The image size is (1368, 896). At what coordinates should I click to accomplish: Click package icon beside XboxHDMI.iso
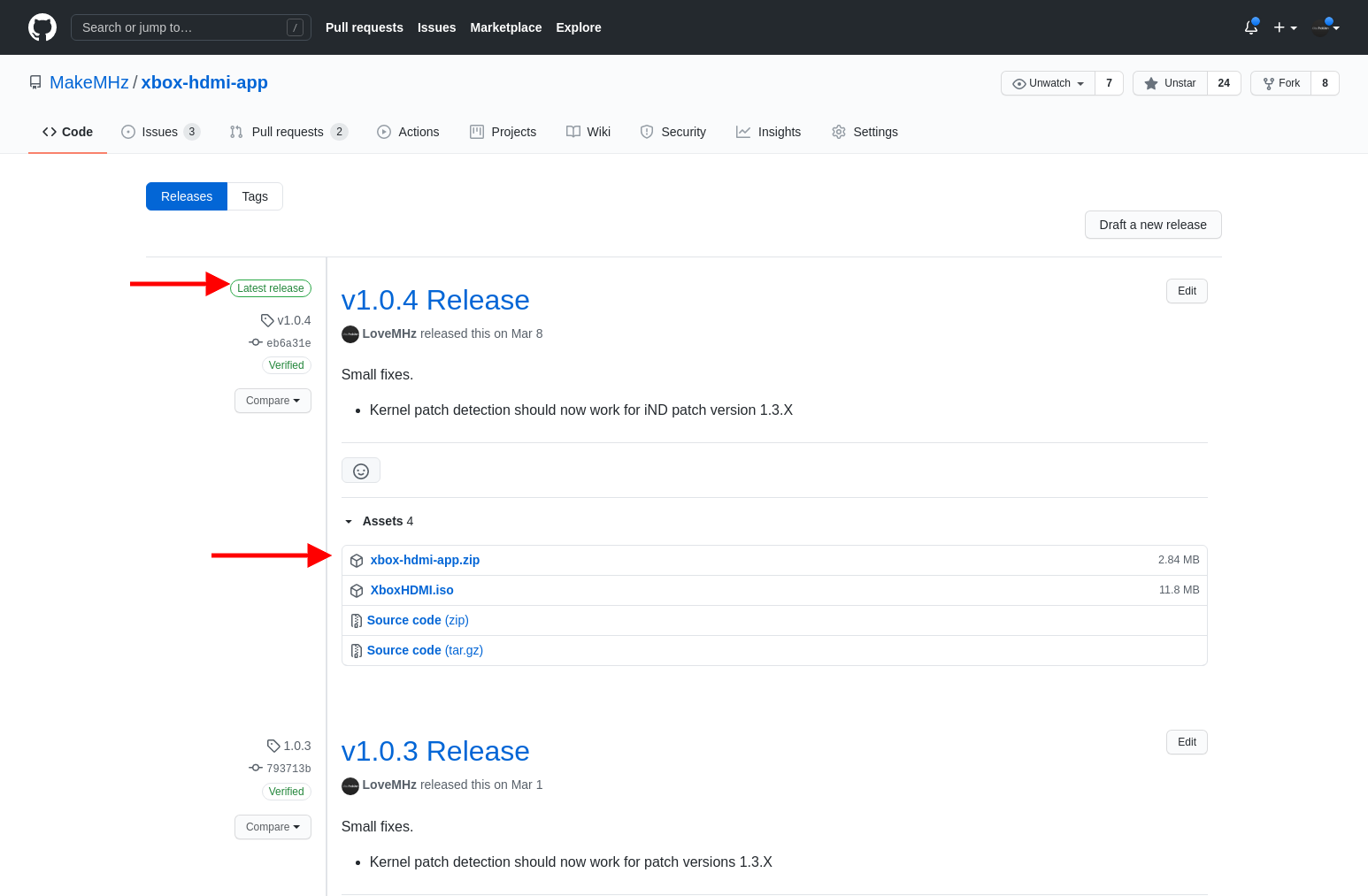pos(357,591)
